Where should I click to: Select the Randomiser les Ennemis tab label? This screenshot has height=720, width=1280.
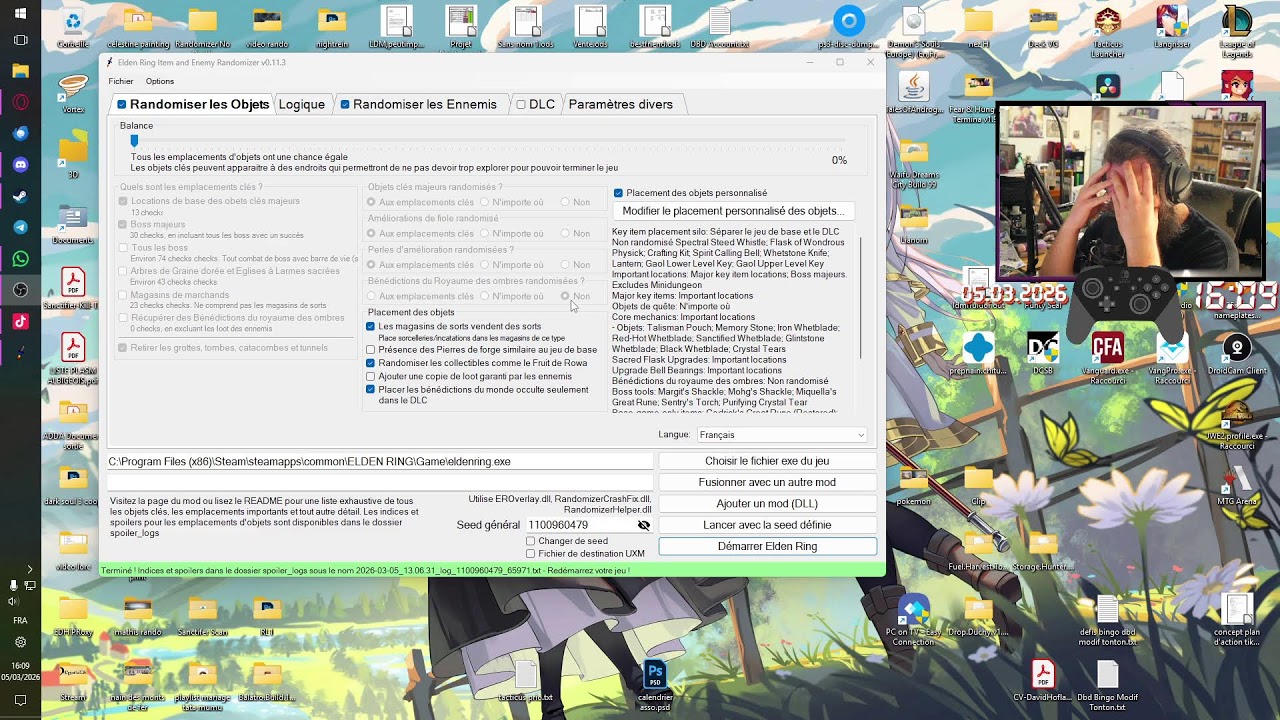click(425, 104)
